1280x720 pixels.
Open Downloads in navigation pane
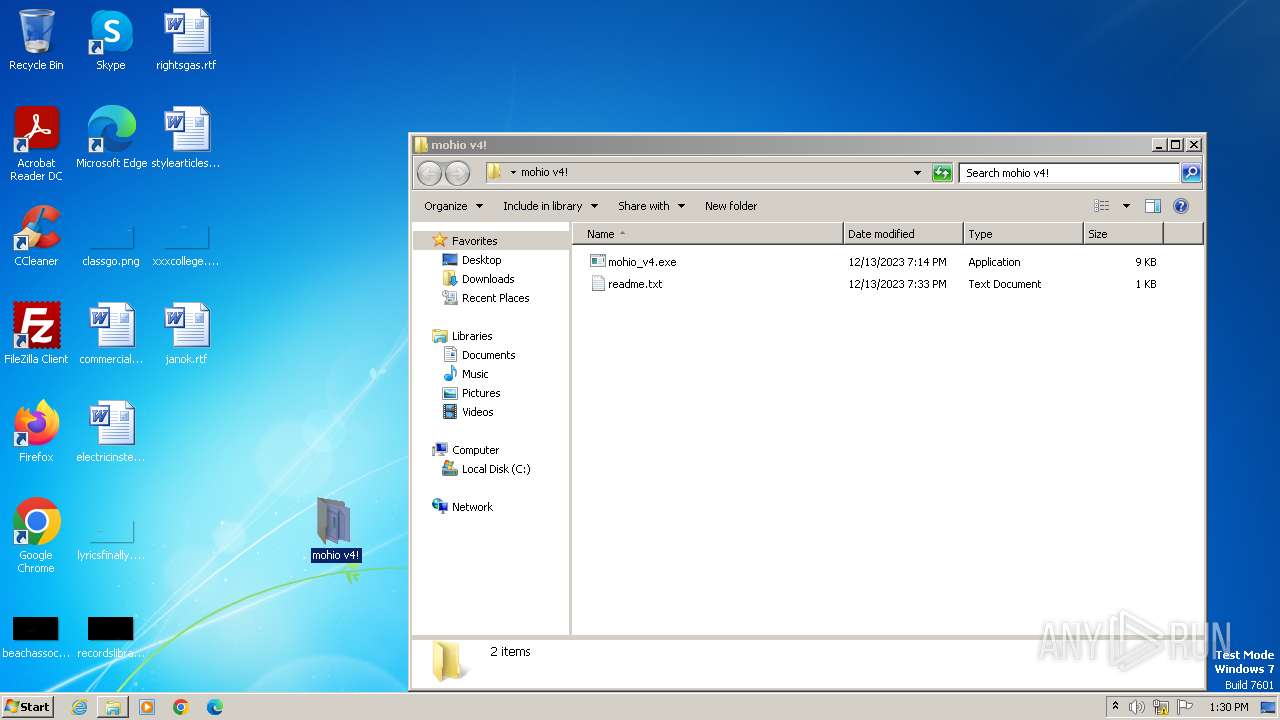(x=488, y=279)
